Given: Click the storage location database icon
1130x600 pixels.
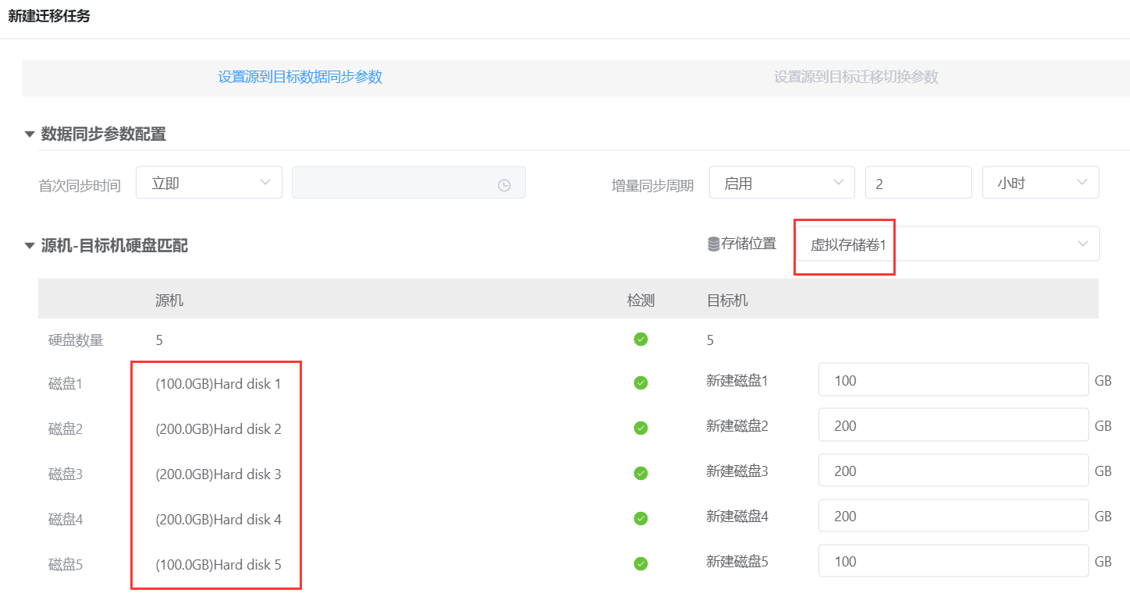Looking at the screenshot, I should (x=713, y=244).
